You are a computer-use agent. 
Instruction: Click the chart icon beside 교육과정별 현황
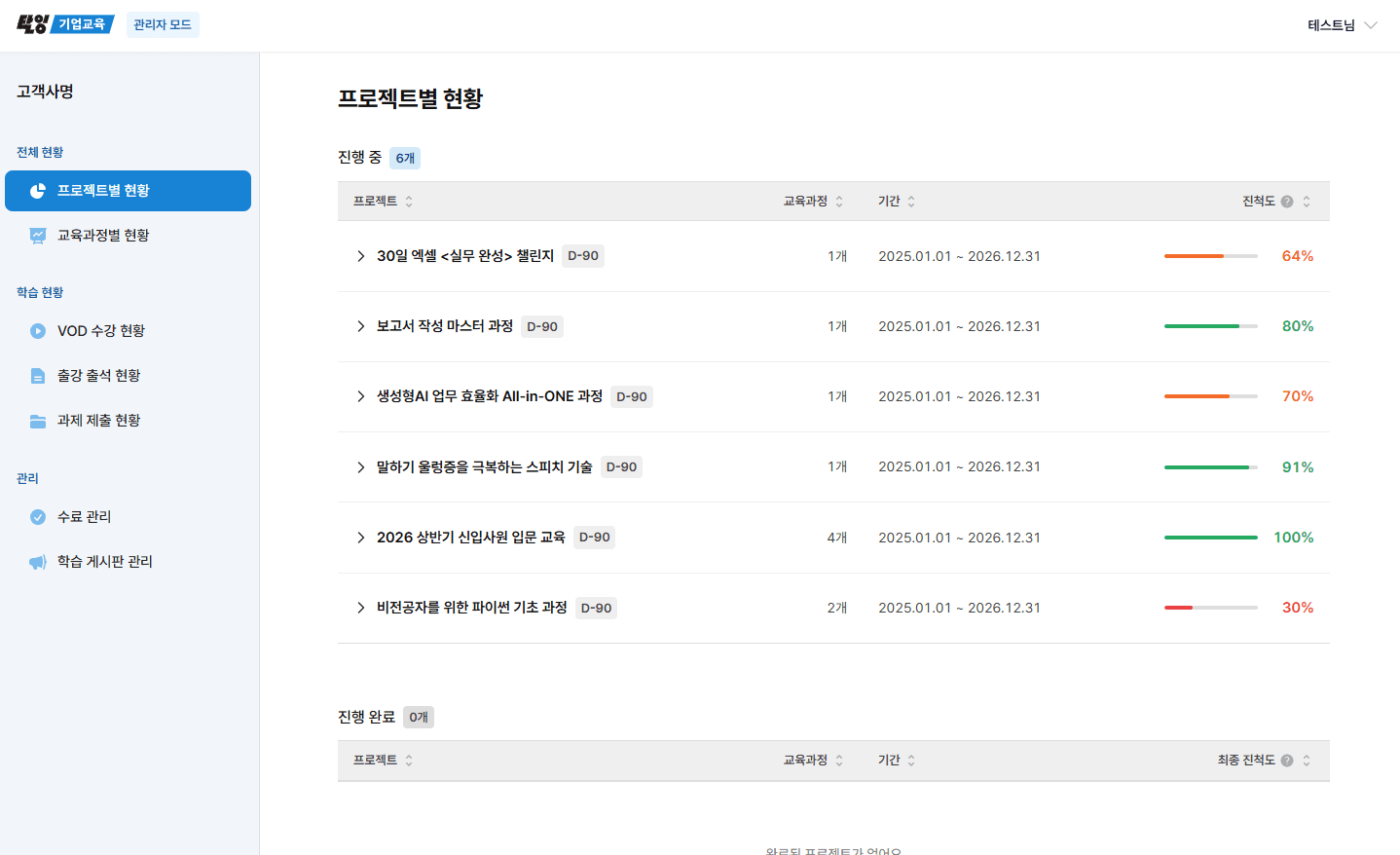coord(38,236)
